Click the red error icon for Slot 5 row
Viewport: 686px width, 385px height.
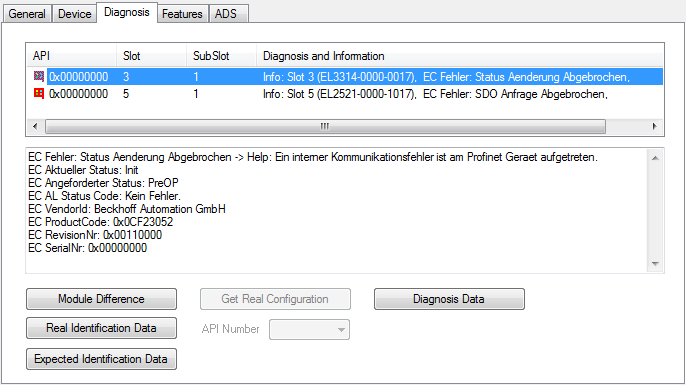tap(39, 94)
